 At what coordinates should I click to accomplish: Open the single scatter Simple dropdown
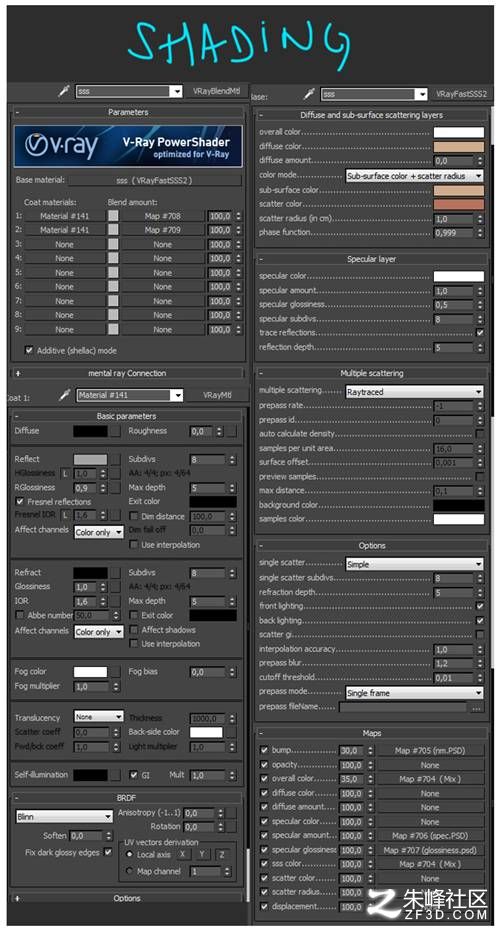(414, 564)
